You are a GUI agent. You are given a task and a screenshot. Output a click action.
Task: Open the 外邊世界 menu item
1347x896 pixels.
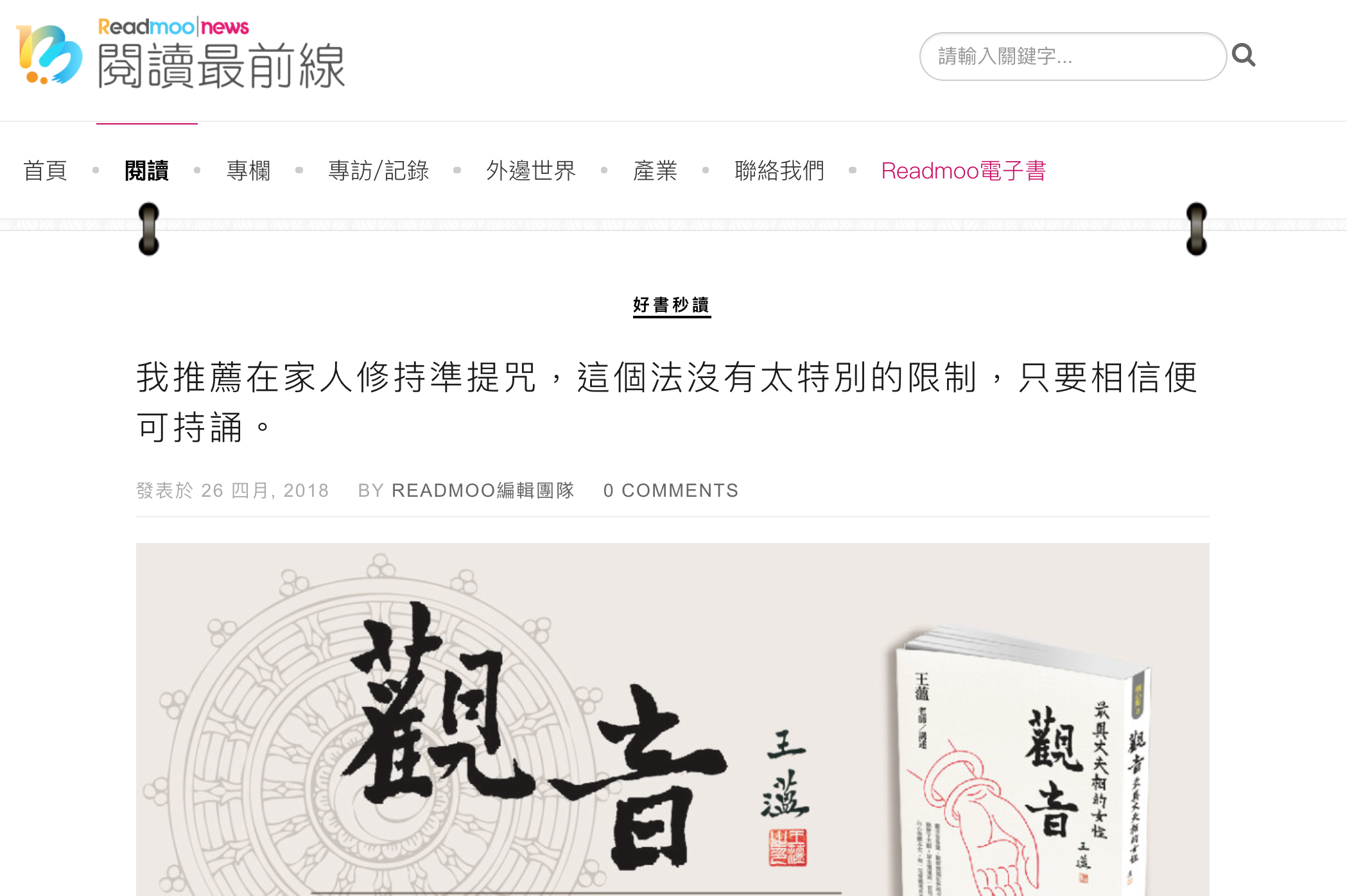tap(531, 171)
